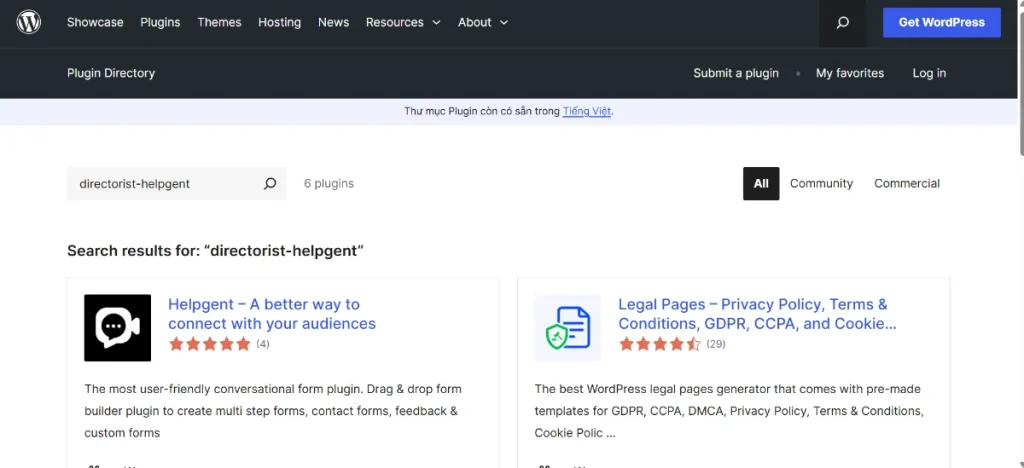Screen dimensions: 1024x468
Task: Submit search with plugin search magnifier
Action: tap(270, 183)
